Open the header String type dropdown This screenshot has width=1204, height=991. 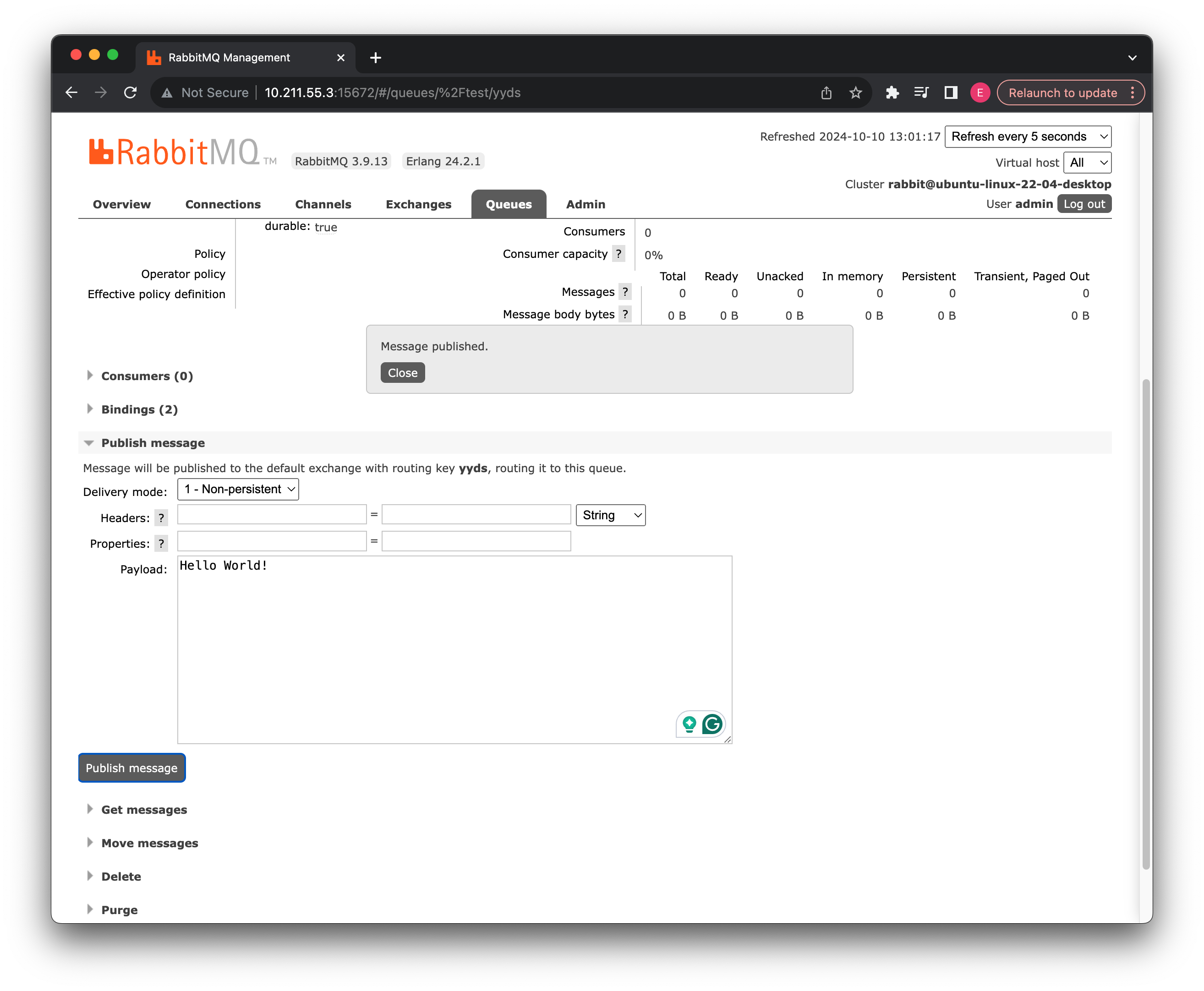tap(610, 515)
